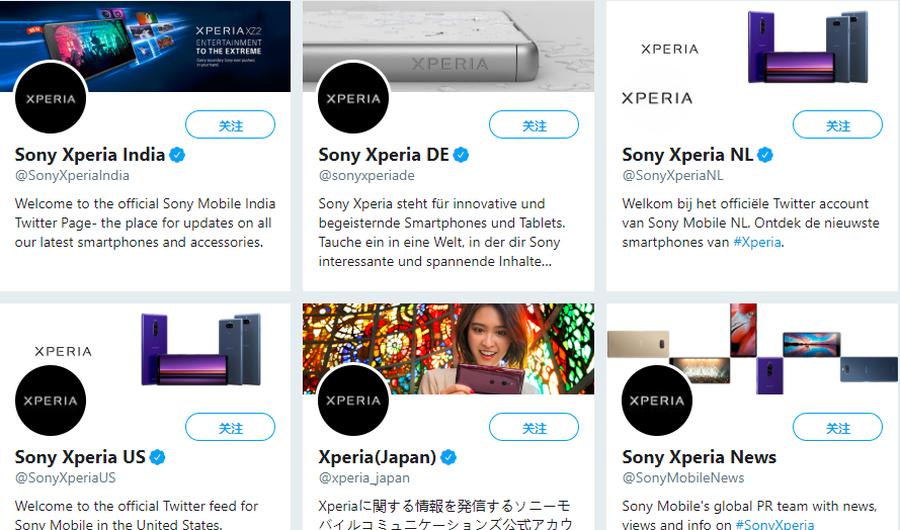Click Sony Xperia News profile avatar
Image resolution: width=900 pixels, height=530 pixels.
click(x=656, y=400)
